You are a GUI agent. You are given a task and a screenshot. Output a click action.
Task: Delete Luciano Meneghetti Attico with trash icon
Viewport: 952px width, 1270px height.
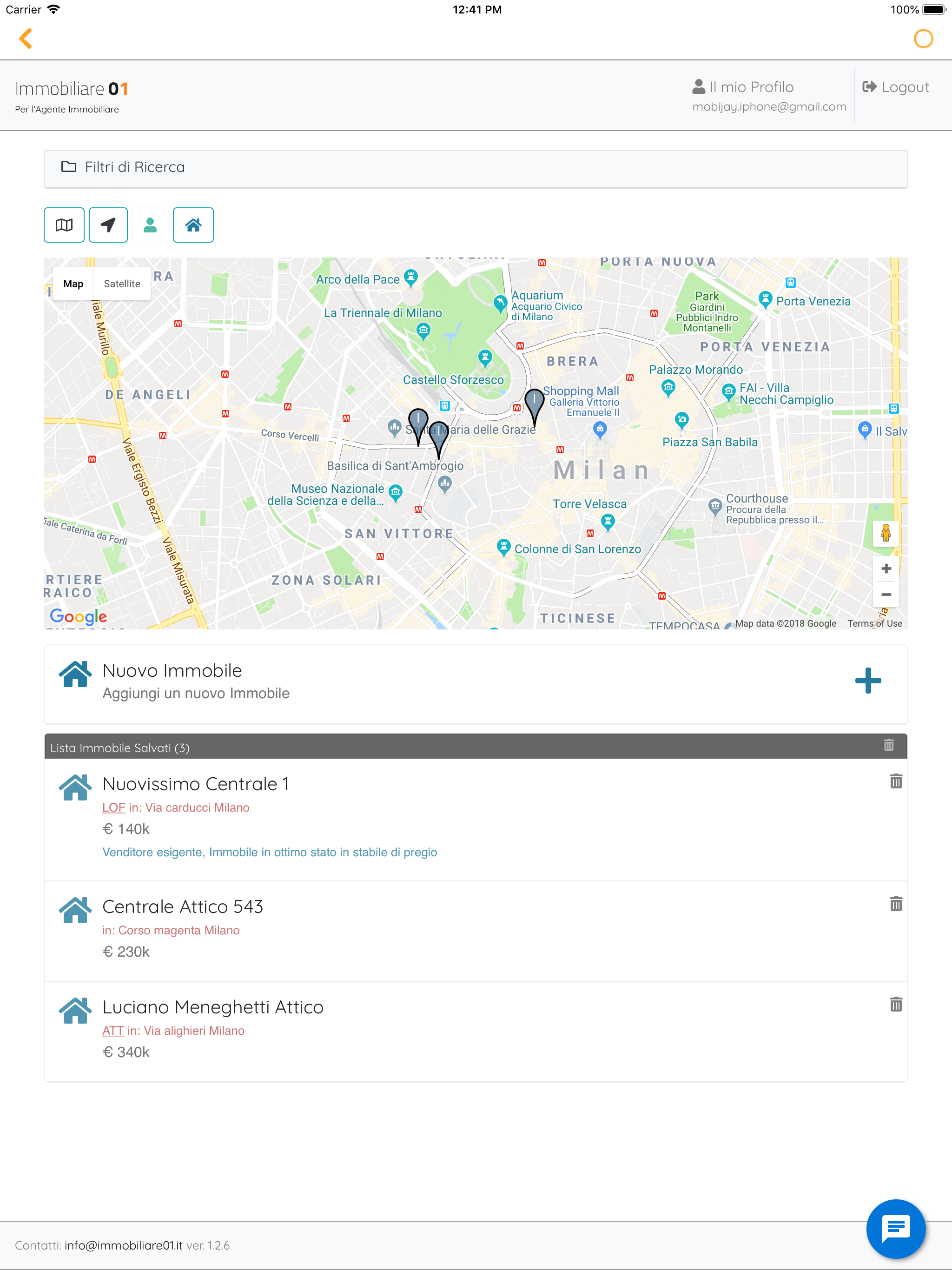click(895, 1004)
